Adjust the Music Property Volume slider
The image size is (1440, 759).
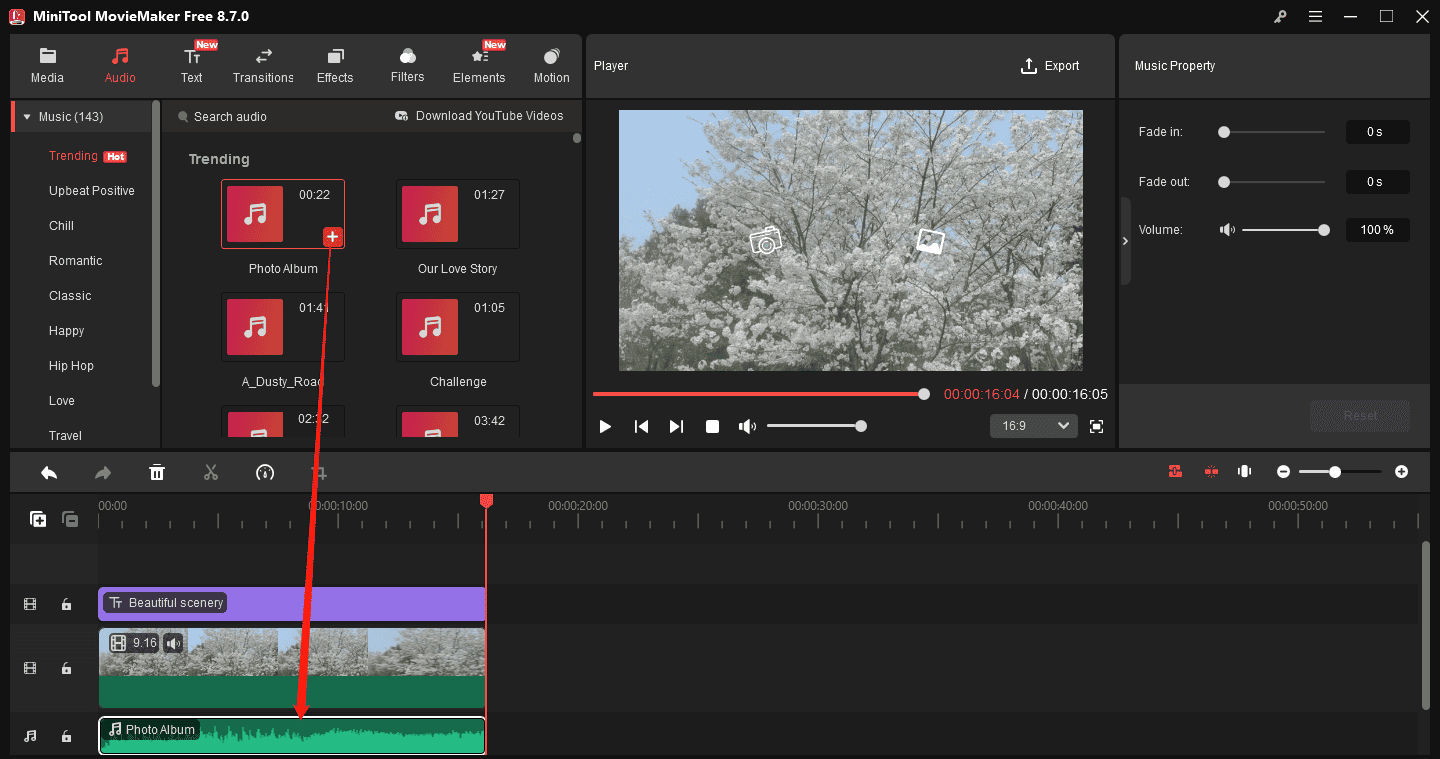[1284, 230]
